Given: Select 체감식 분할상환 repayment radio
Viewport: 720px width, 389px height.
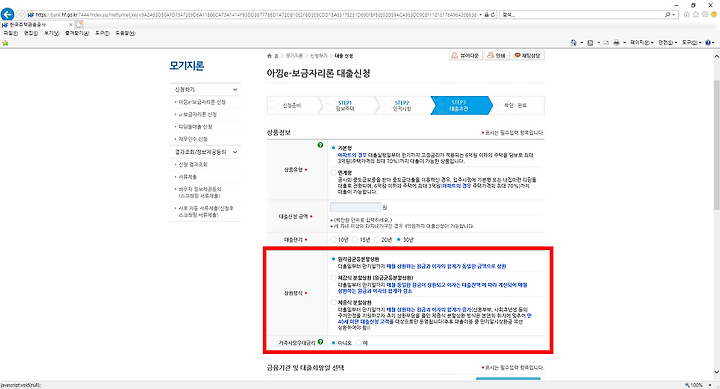Looking at the screenshot, I should pos(333,278).
